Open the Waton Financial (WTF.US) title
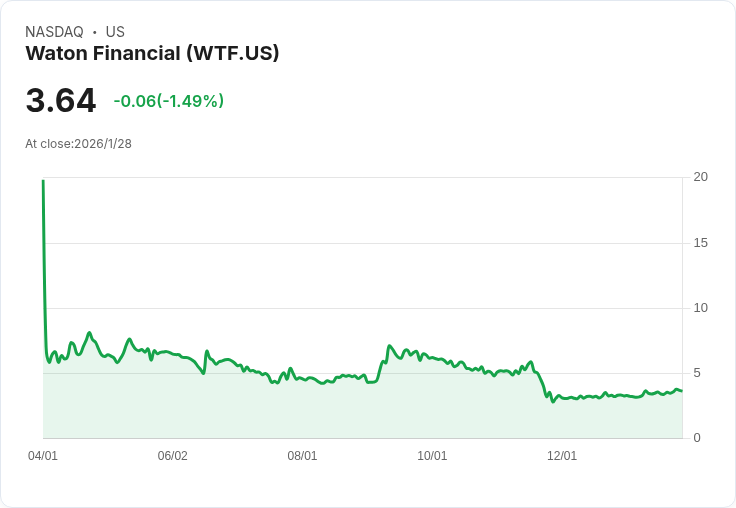 click(152, 54)
